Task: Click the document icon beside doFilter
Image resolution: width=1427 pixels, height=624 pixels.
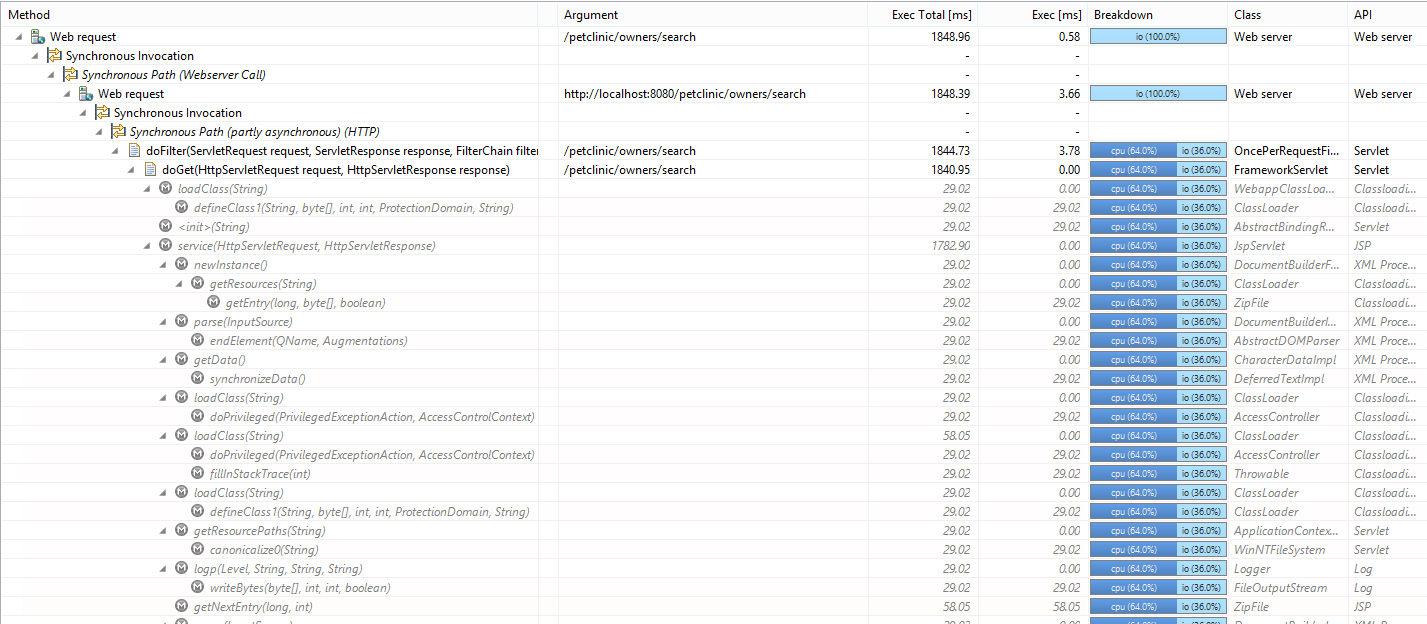Action: [134, 151]
